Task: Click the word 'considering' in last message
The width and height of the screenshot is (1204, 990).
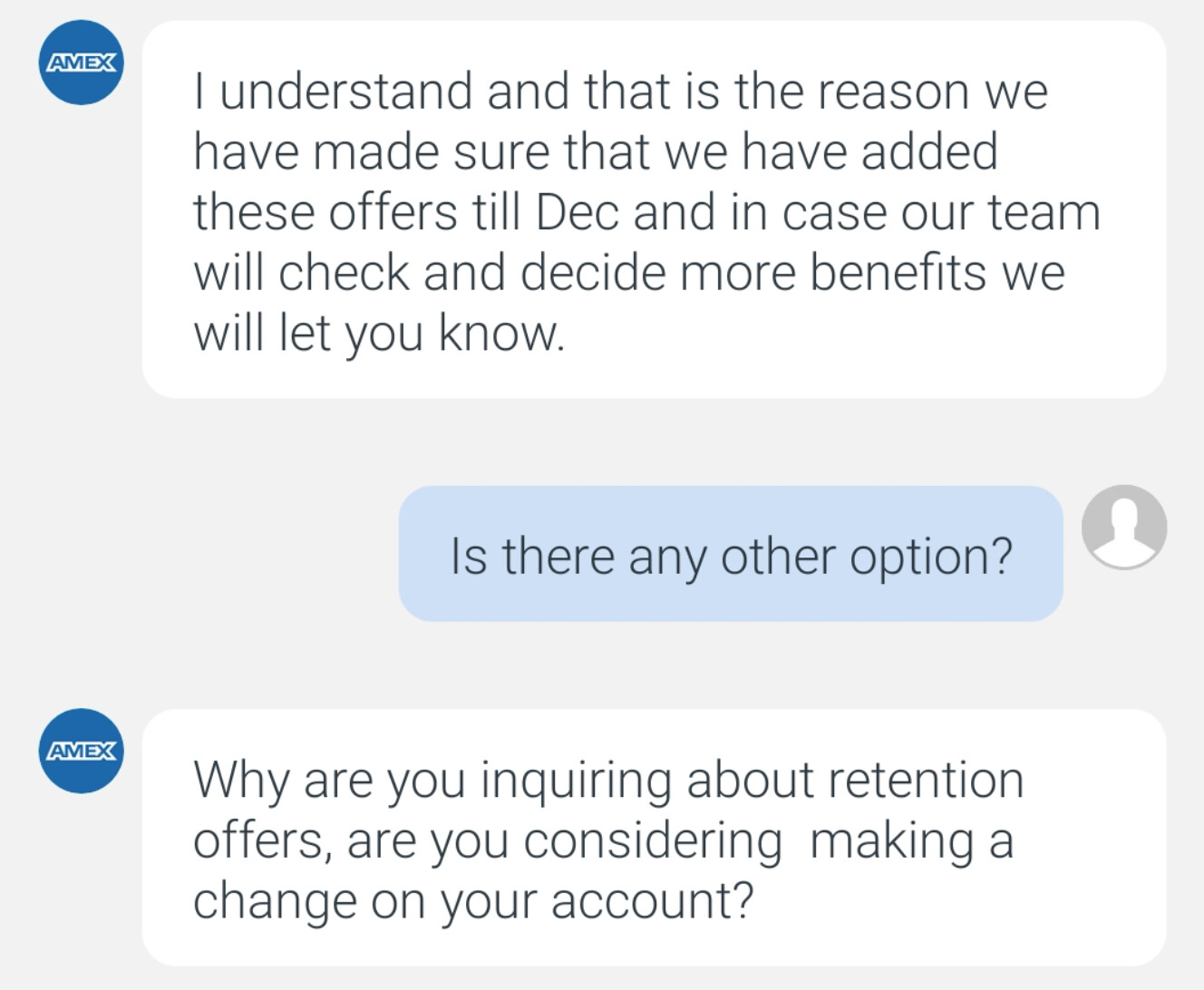Action: coord(653,841)
